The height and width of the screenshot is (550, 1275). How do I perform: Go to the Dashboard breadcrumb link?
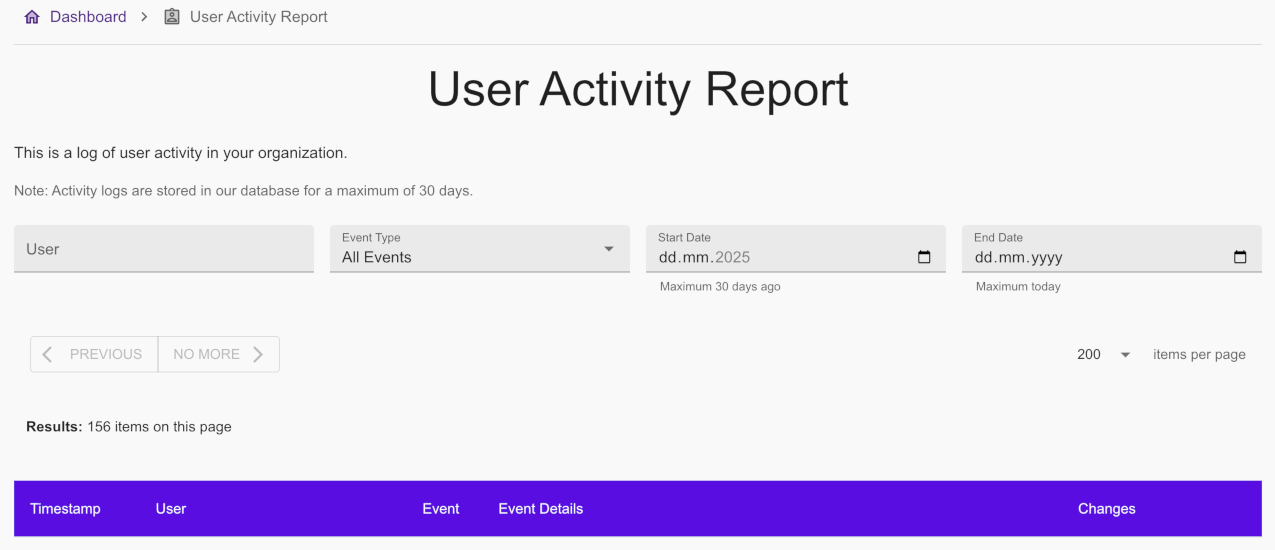pos(88,17)
